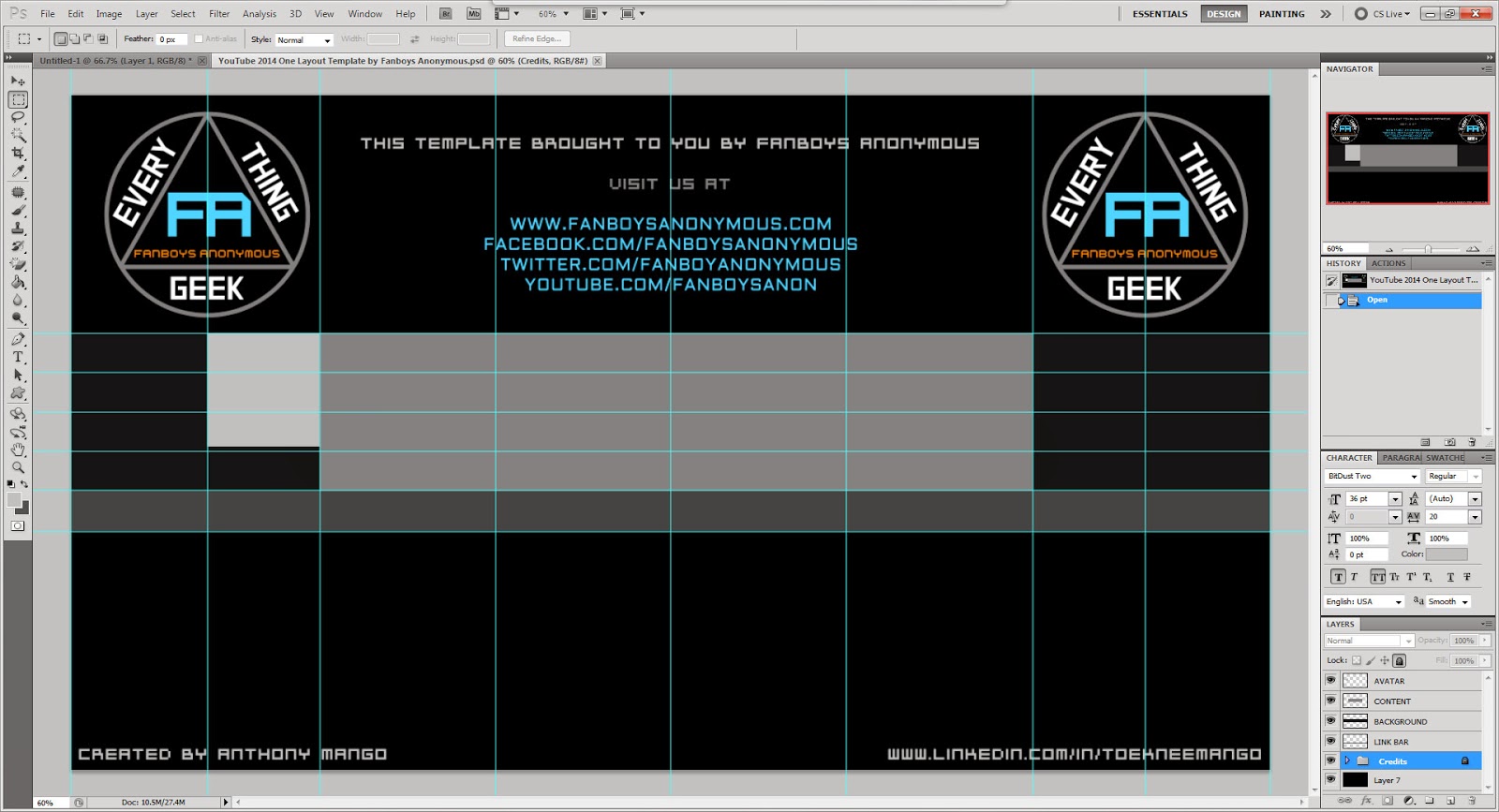Select the Pen tool
Viewport: 1499px width, 812px height.
[x=18, y=339]
